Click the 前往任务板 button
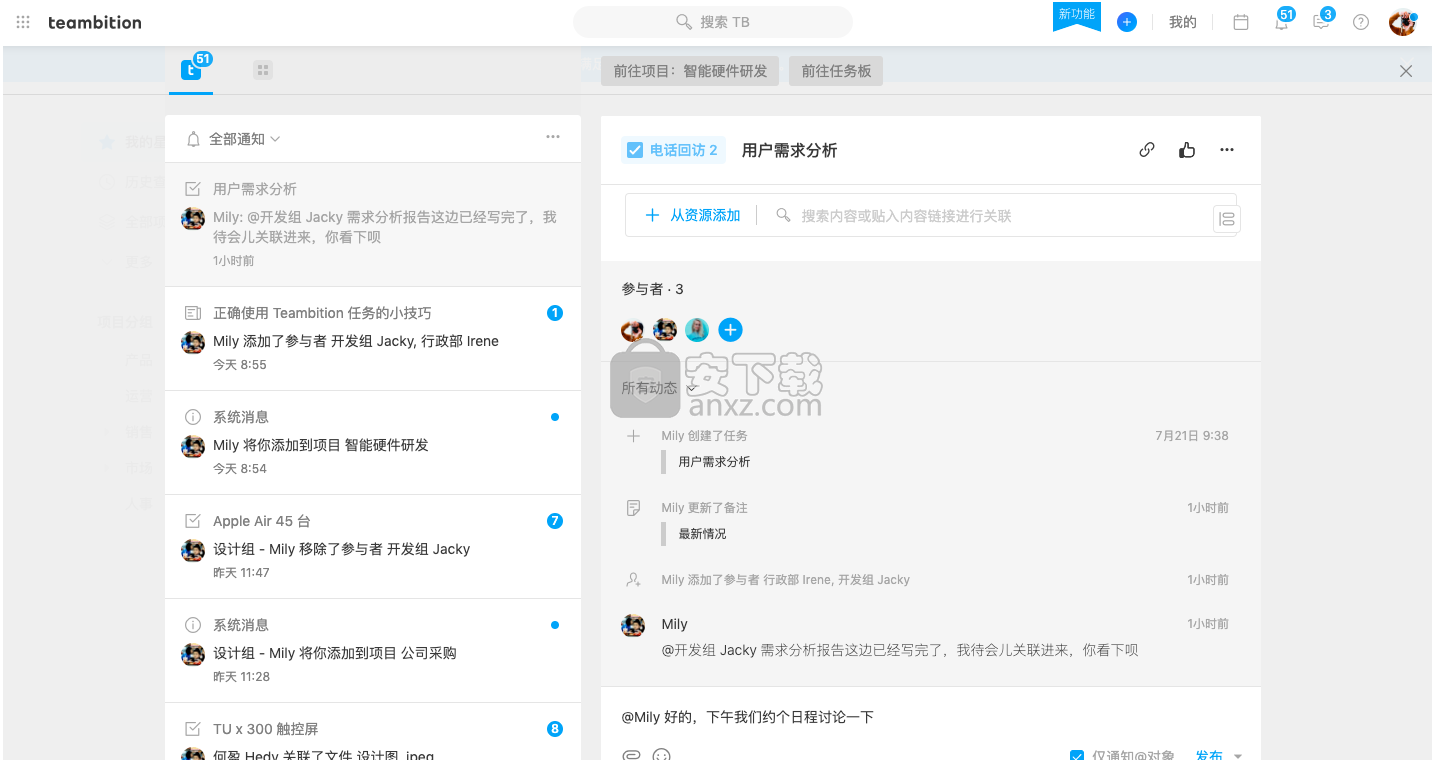 pyautogui.click(x=836, y=71)
